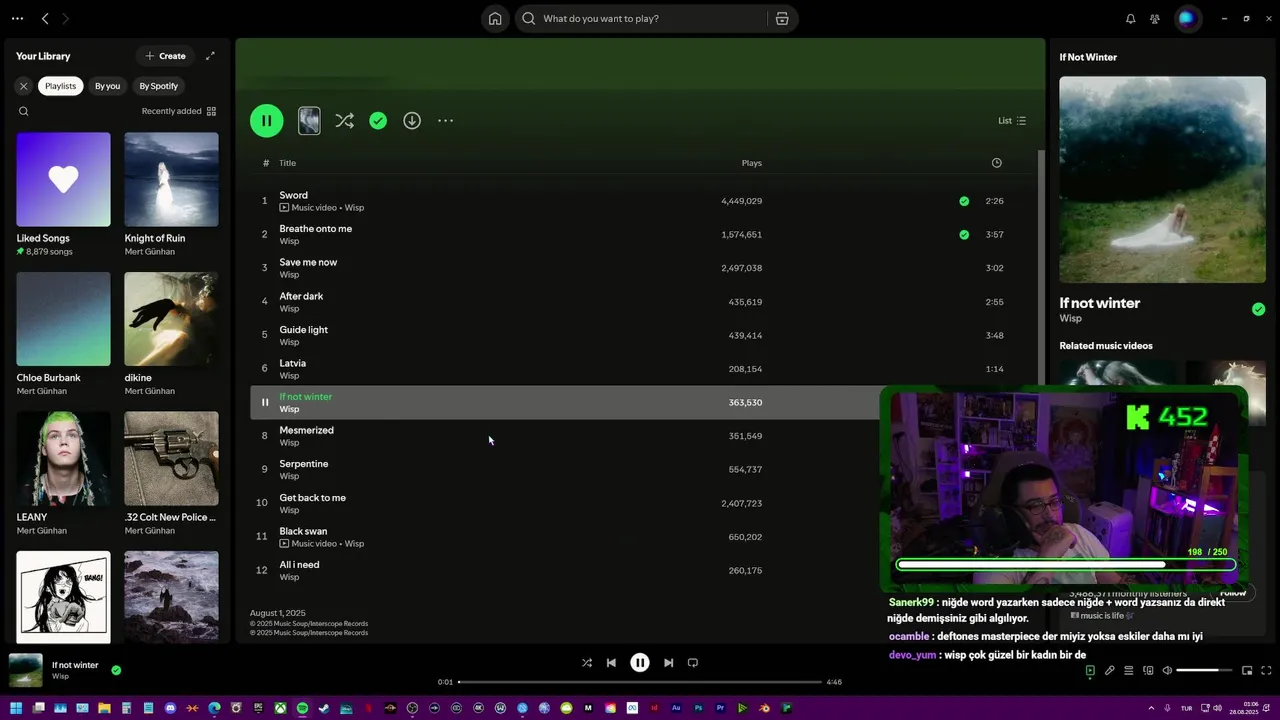Open the Browse icon in search bar
The image size is (1280, 720).
(782, 18)
